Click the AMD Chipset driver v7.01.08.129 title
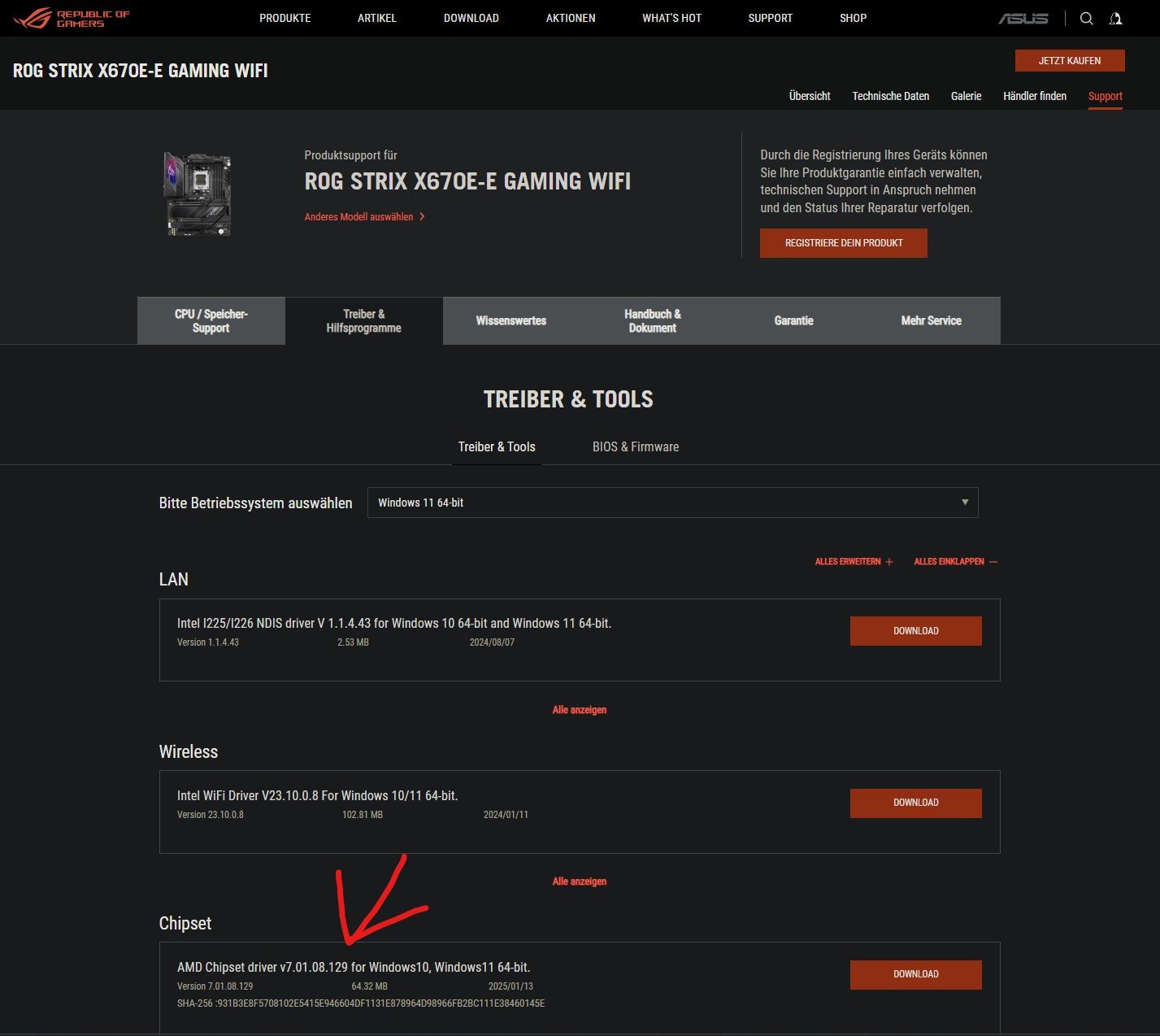 point(354,968)
